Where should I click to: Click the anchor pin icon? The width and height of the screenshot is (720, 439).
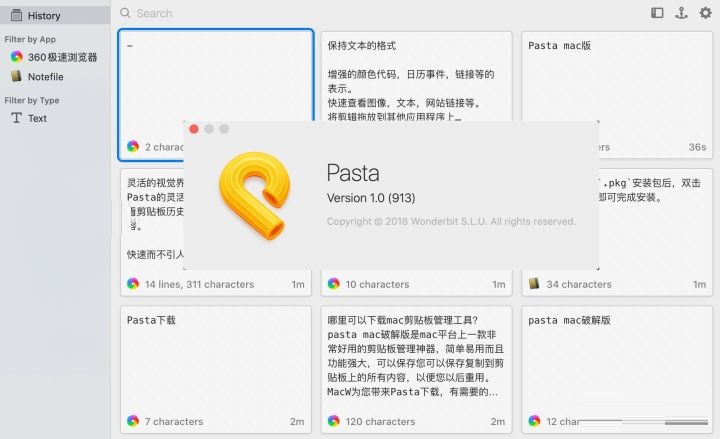(681, 13)
